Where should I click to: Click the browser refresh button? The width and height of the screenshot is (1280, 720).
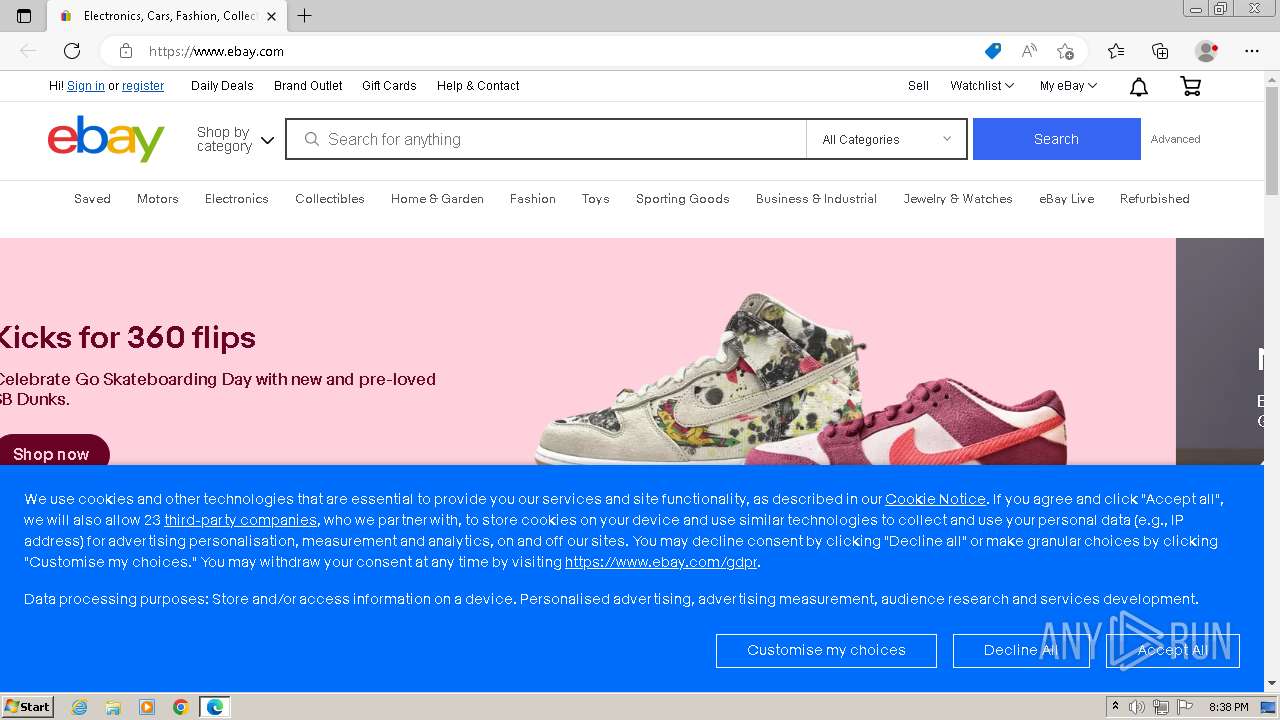coord(72,51)
